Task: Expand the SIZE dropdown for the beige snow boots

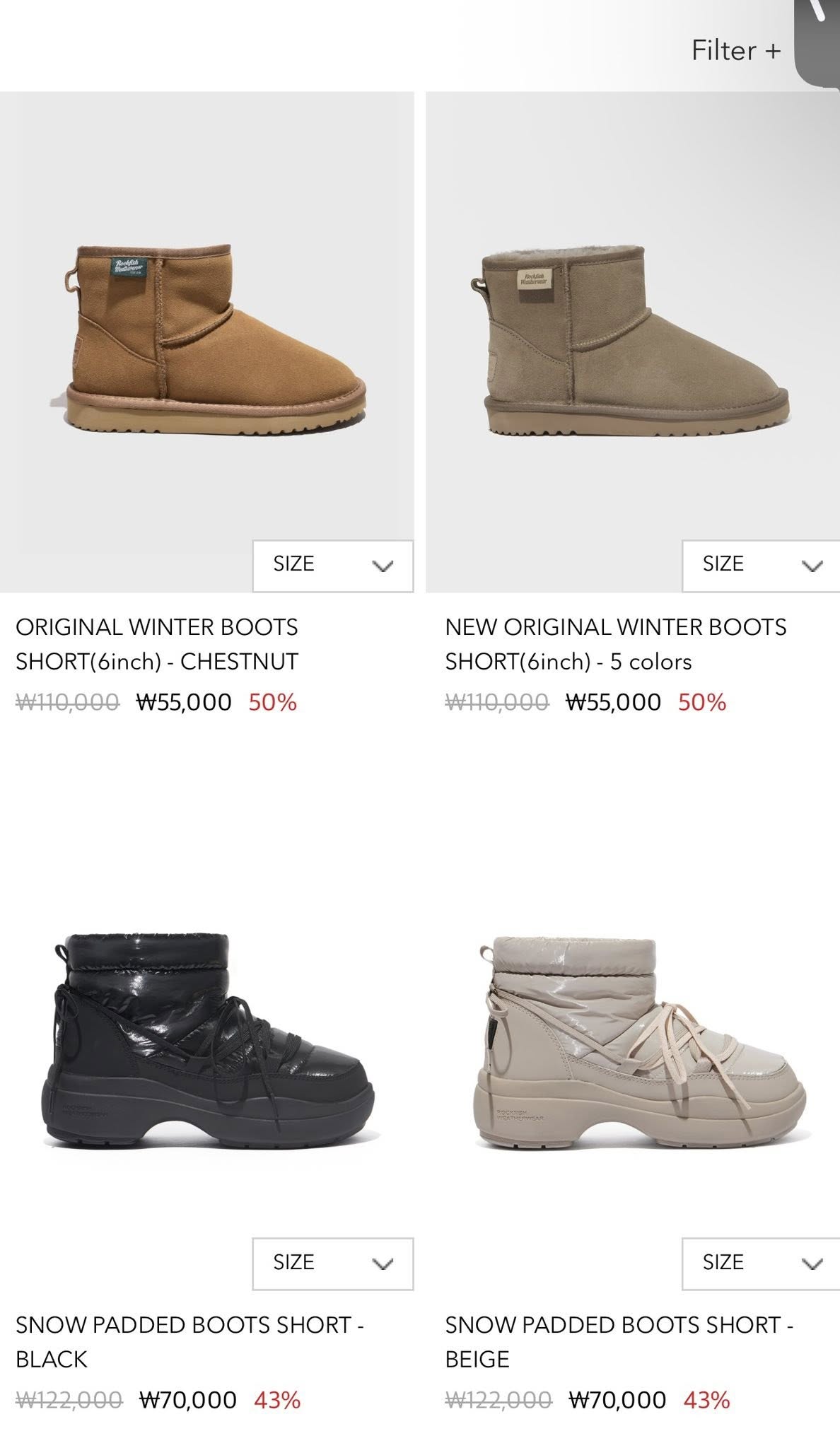Action: coord(762,1263)
